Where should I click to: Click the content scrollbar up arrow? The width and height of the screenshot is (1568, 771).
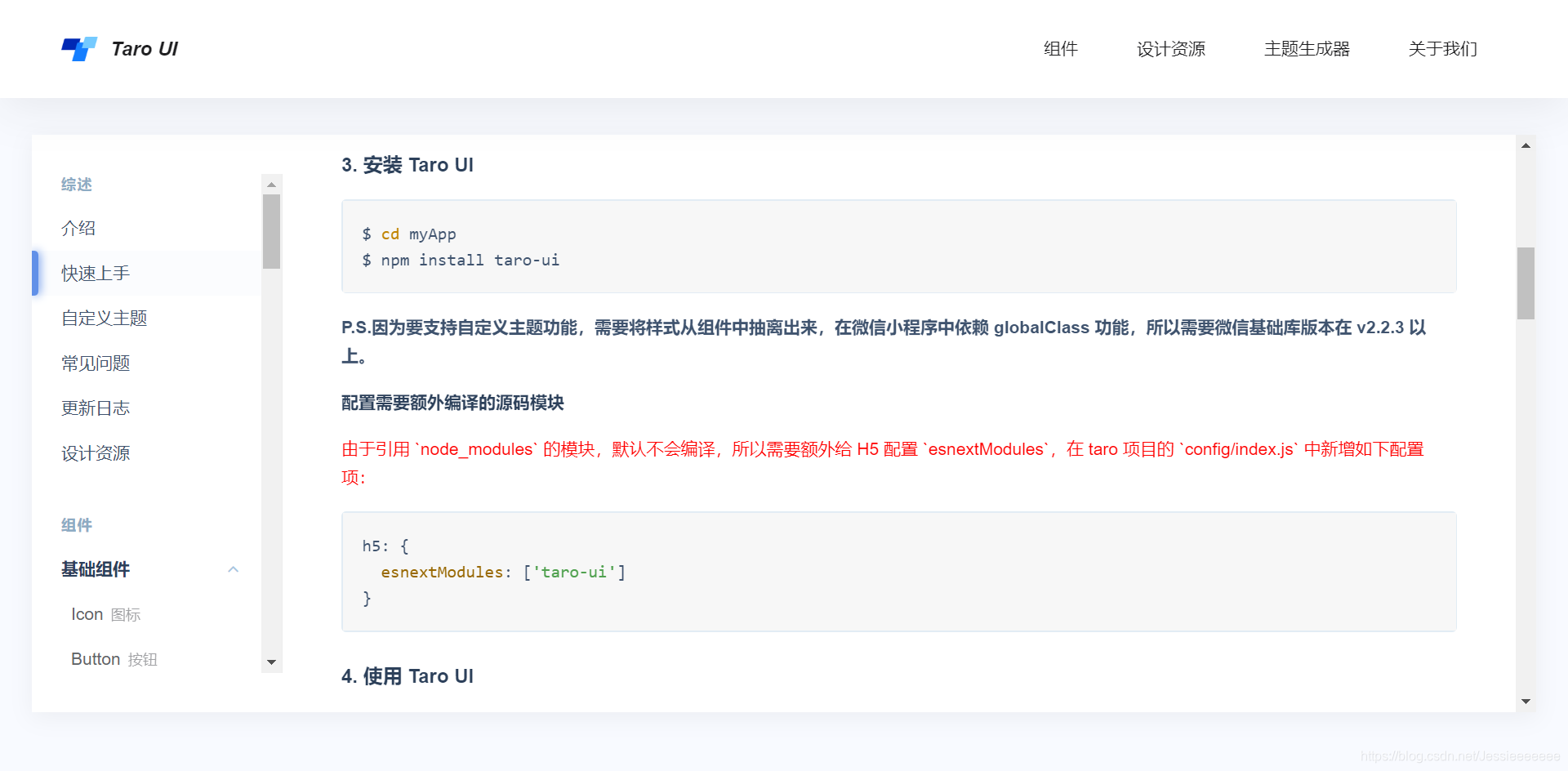(x=1526, y=145)
